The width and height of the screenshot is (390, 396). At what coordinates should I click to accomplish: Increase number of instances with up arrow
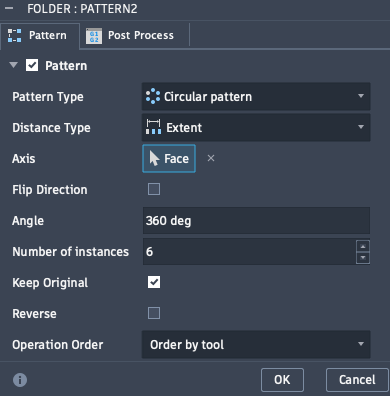click(363, 246)
